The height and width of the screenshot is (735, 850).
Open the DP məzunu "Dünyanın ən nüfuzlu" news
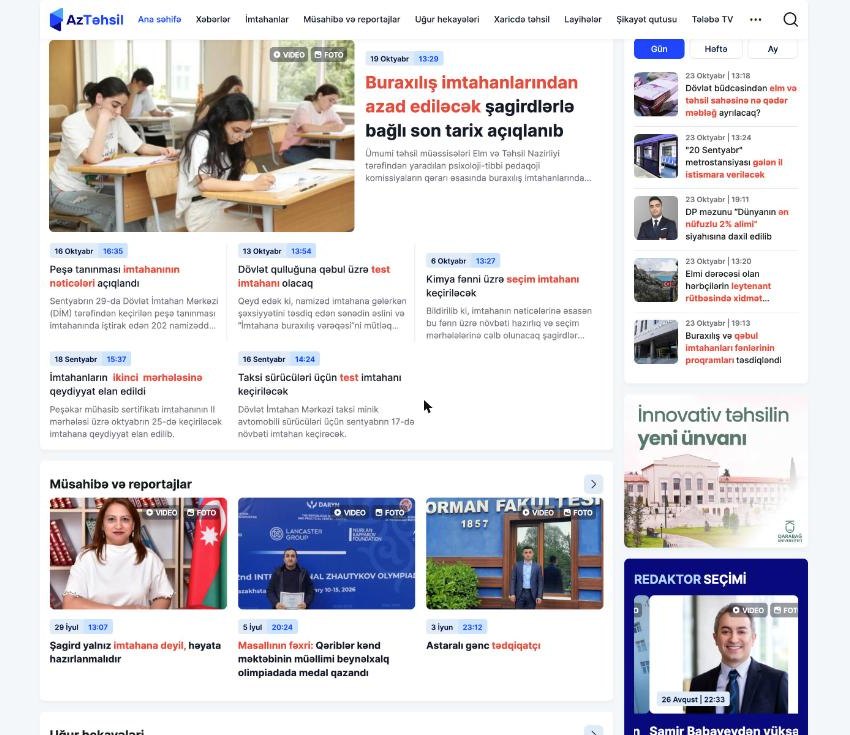coord(737,224)
